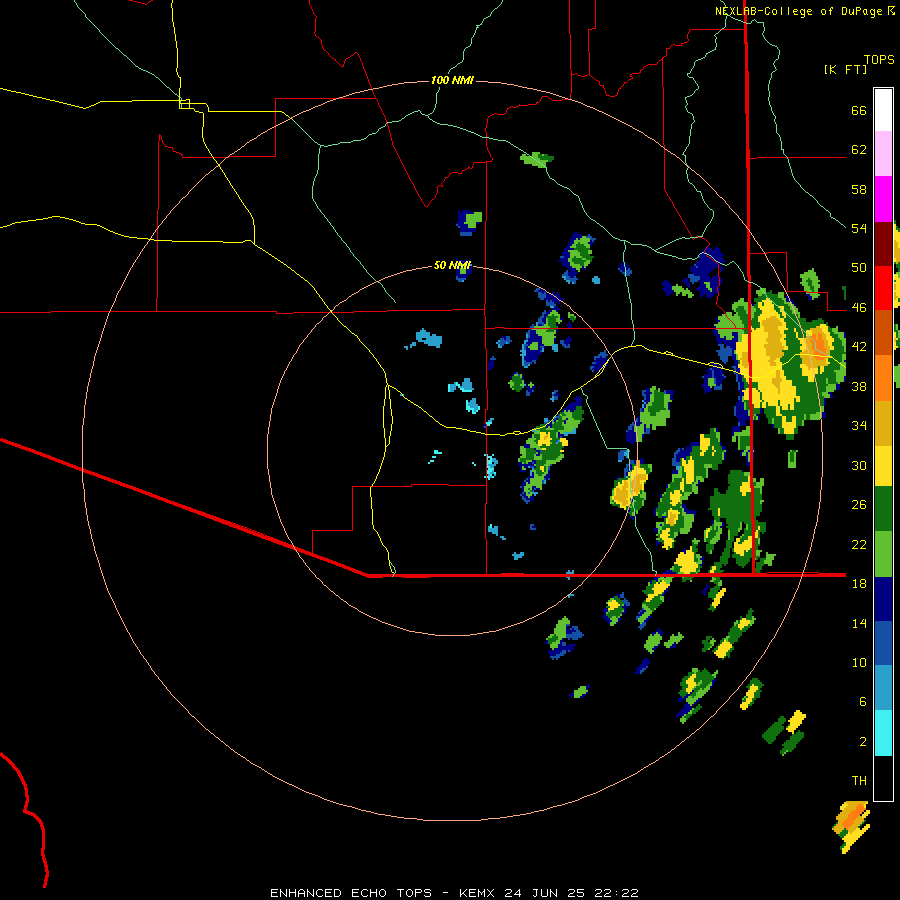Pick the magenta band in the echo tops scale
This screenshot has height=900, width=900.
883,199
